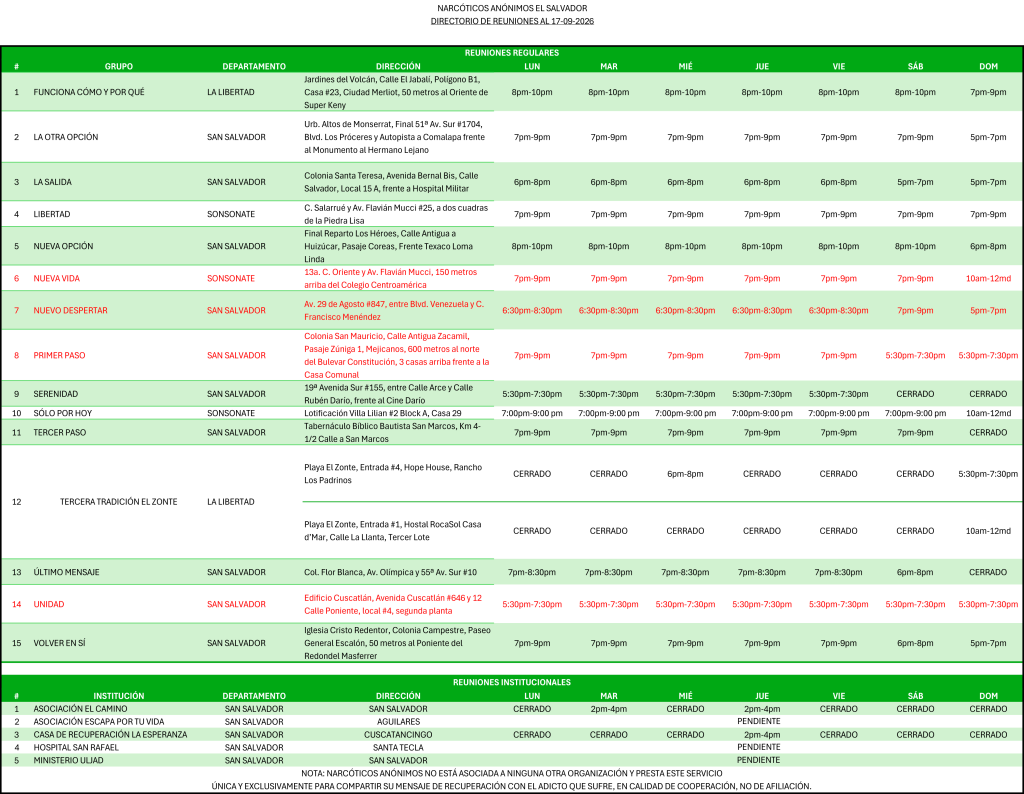Select CASA DE RECUPERACIÓN LA ESPERANZA institution
This screenshot has height=794, width=1024.
point(110,735)
